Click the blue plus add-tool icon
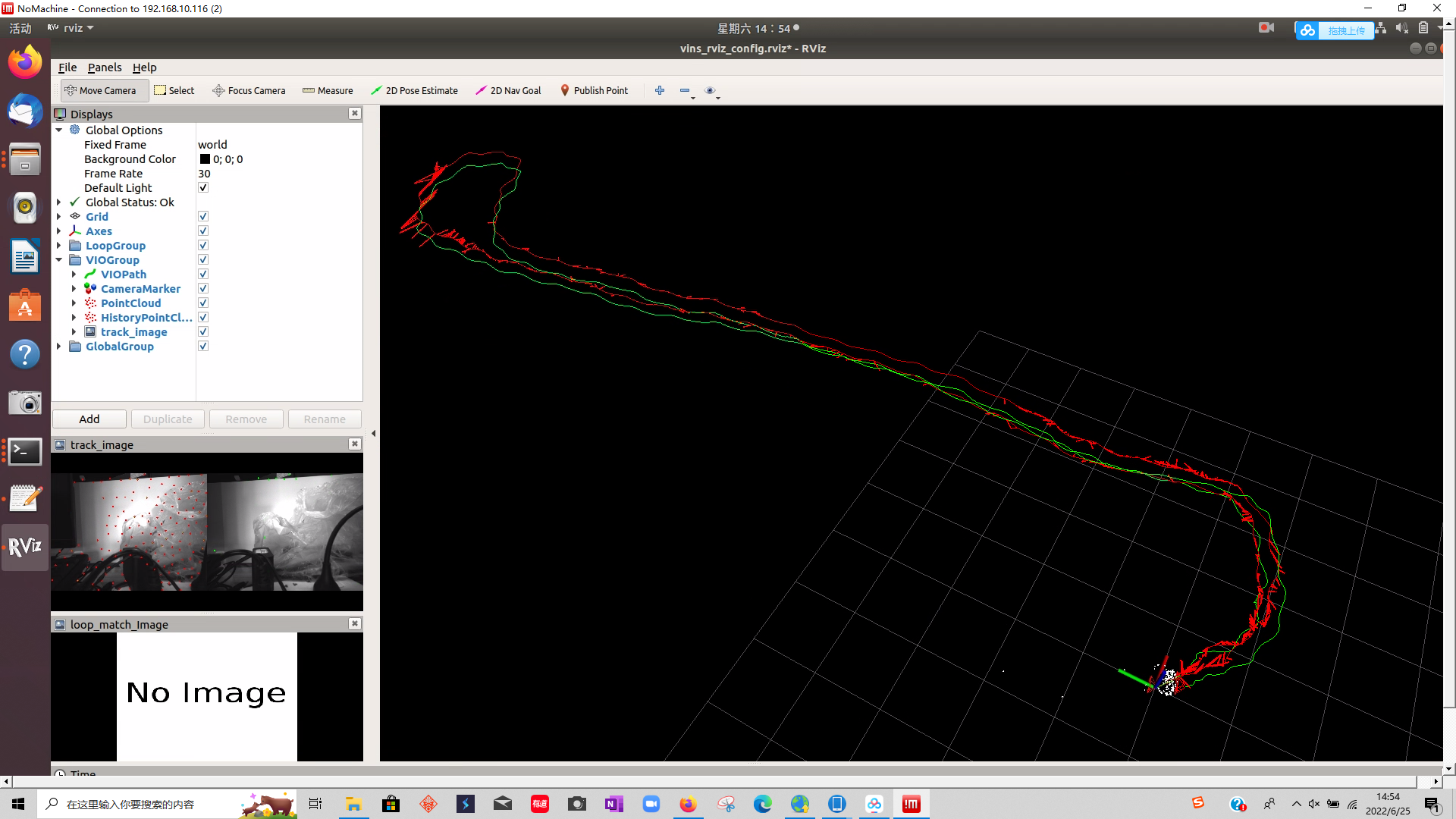Viewport: 1456px width, 819px height. click(660, 90)
